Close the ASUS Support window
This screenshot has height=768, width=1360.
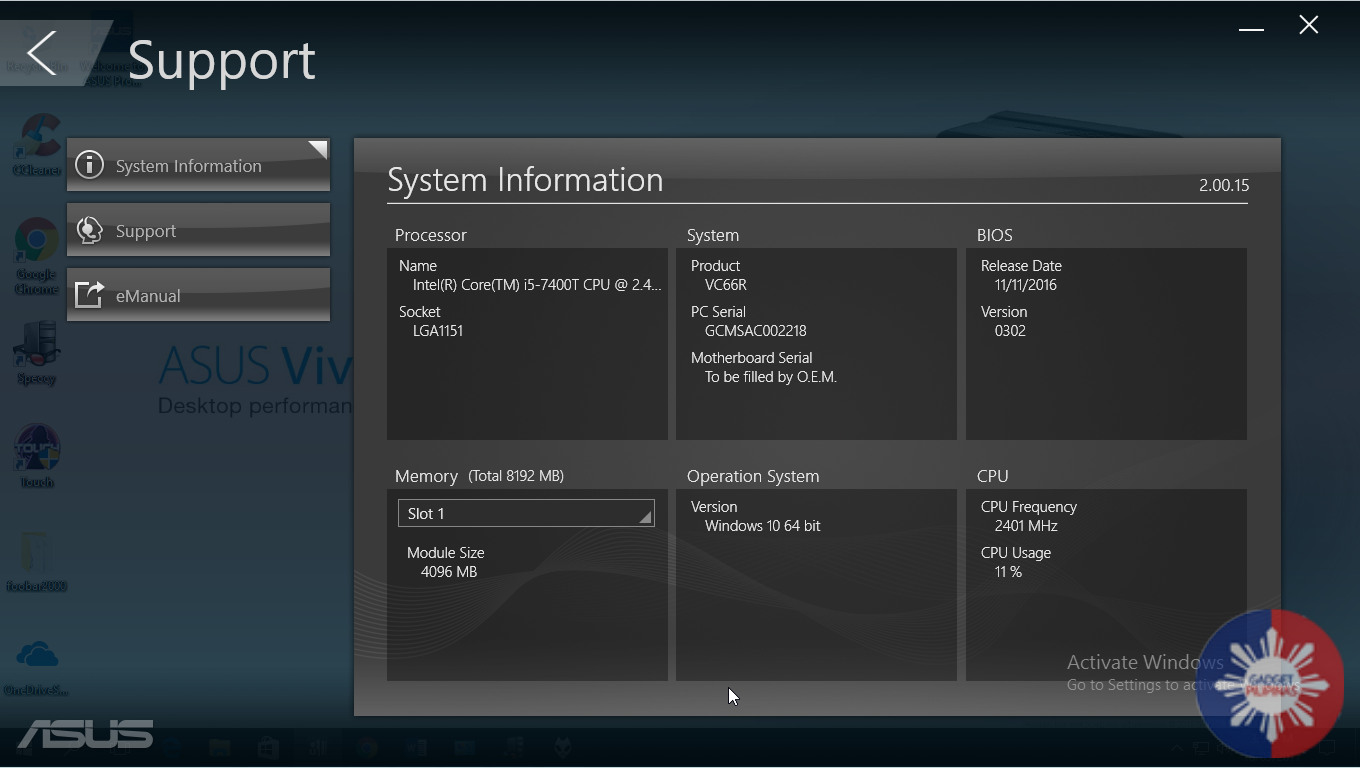click(1309, 25)
